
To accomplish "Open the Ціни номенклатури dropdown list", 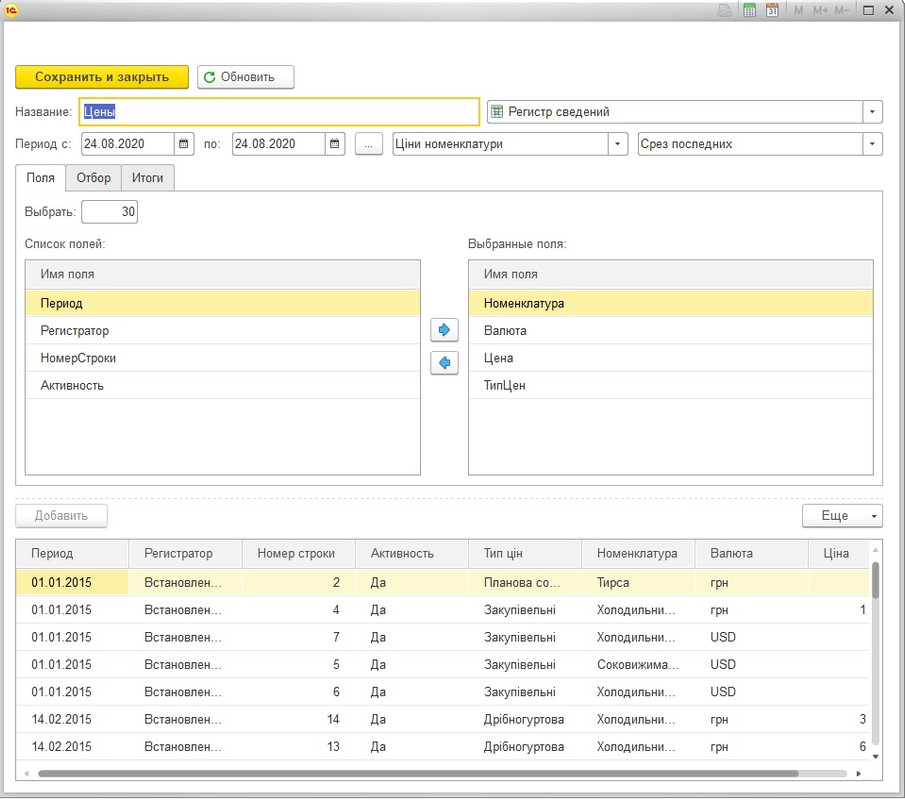I will [x=618, y=144].
